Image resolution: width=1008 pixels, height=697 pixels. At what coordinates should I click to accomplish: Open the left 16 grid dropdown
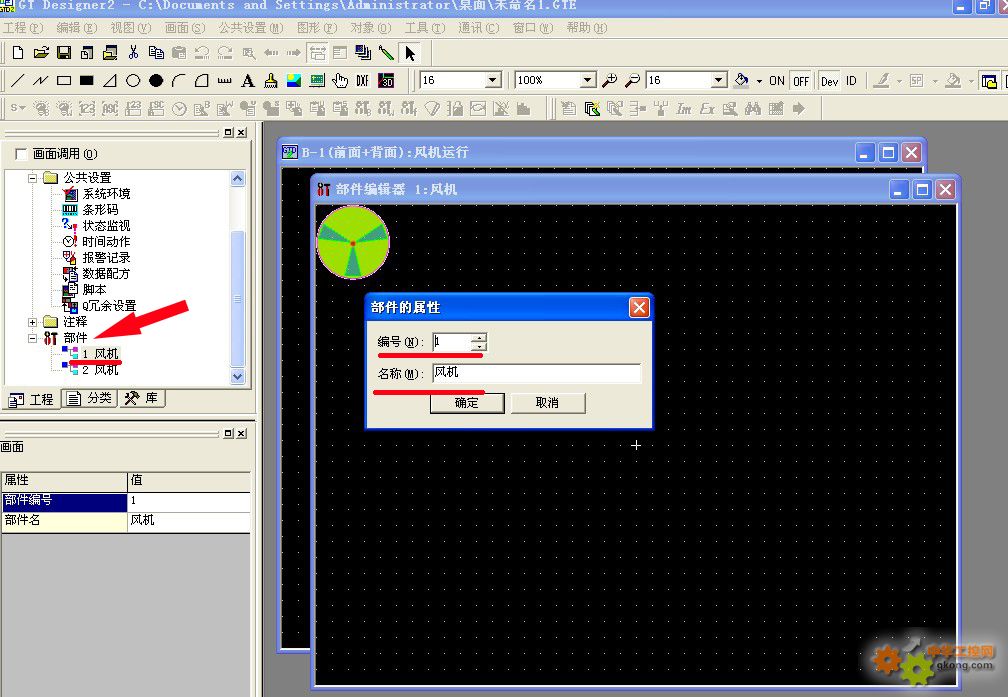pos(493,80)
